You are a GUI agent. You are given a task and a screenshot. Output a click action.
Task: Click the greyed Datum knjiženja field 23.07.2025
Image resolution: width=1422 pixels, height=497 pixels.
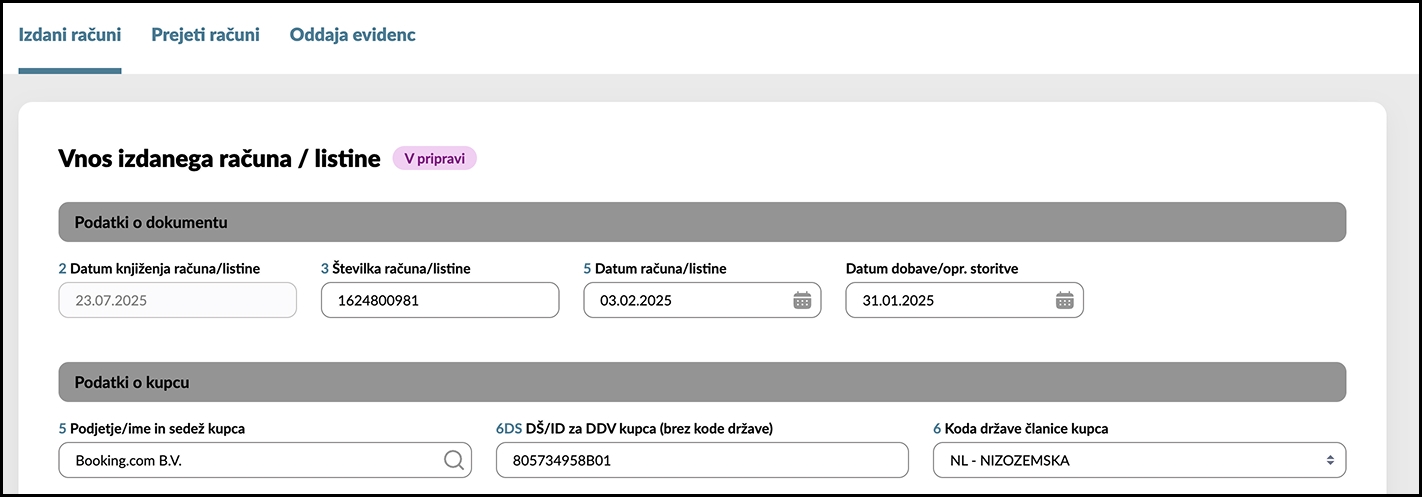178,300
